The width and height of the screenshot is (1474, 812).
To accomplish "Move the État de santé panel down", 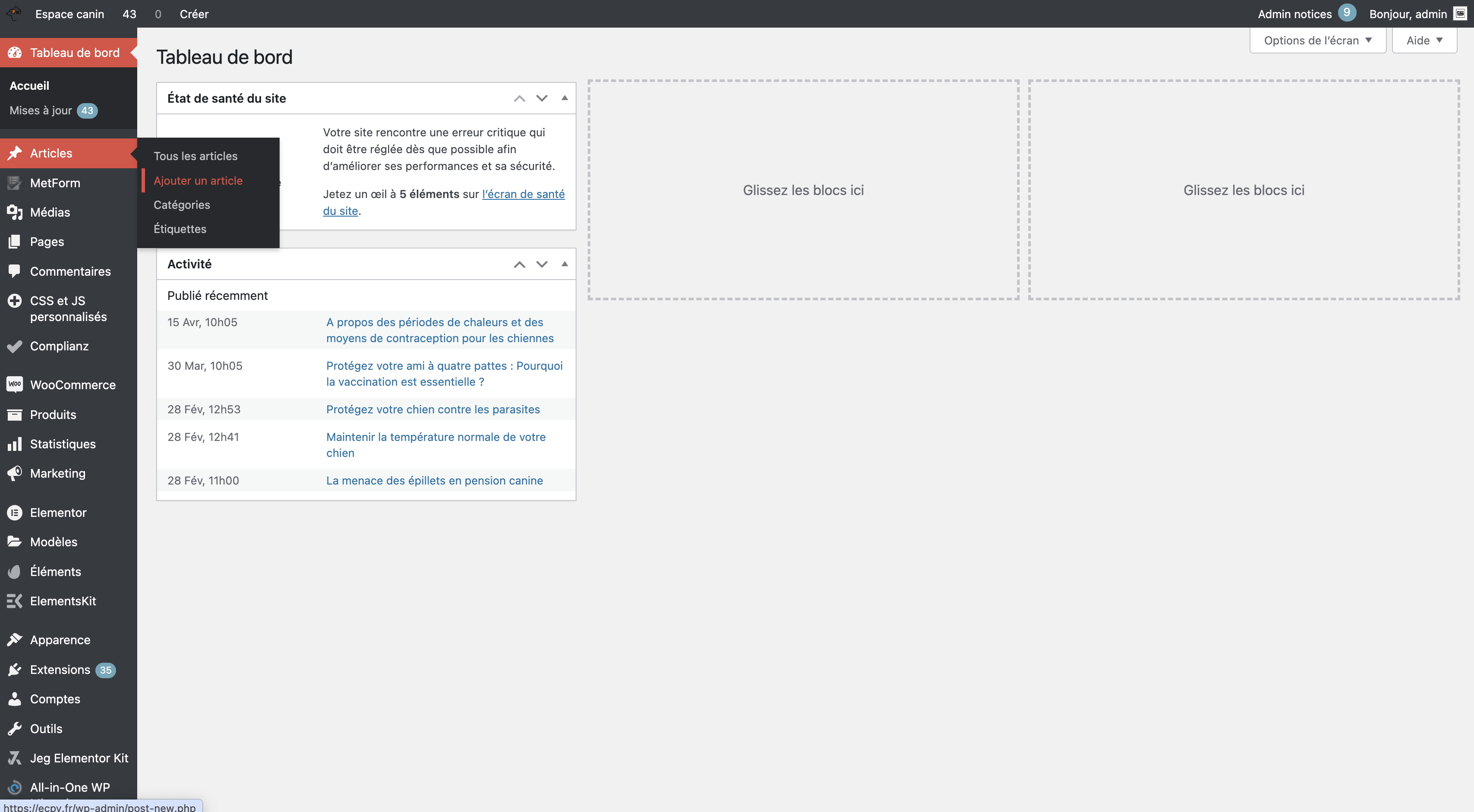I will [x=541, y=98].
